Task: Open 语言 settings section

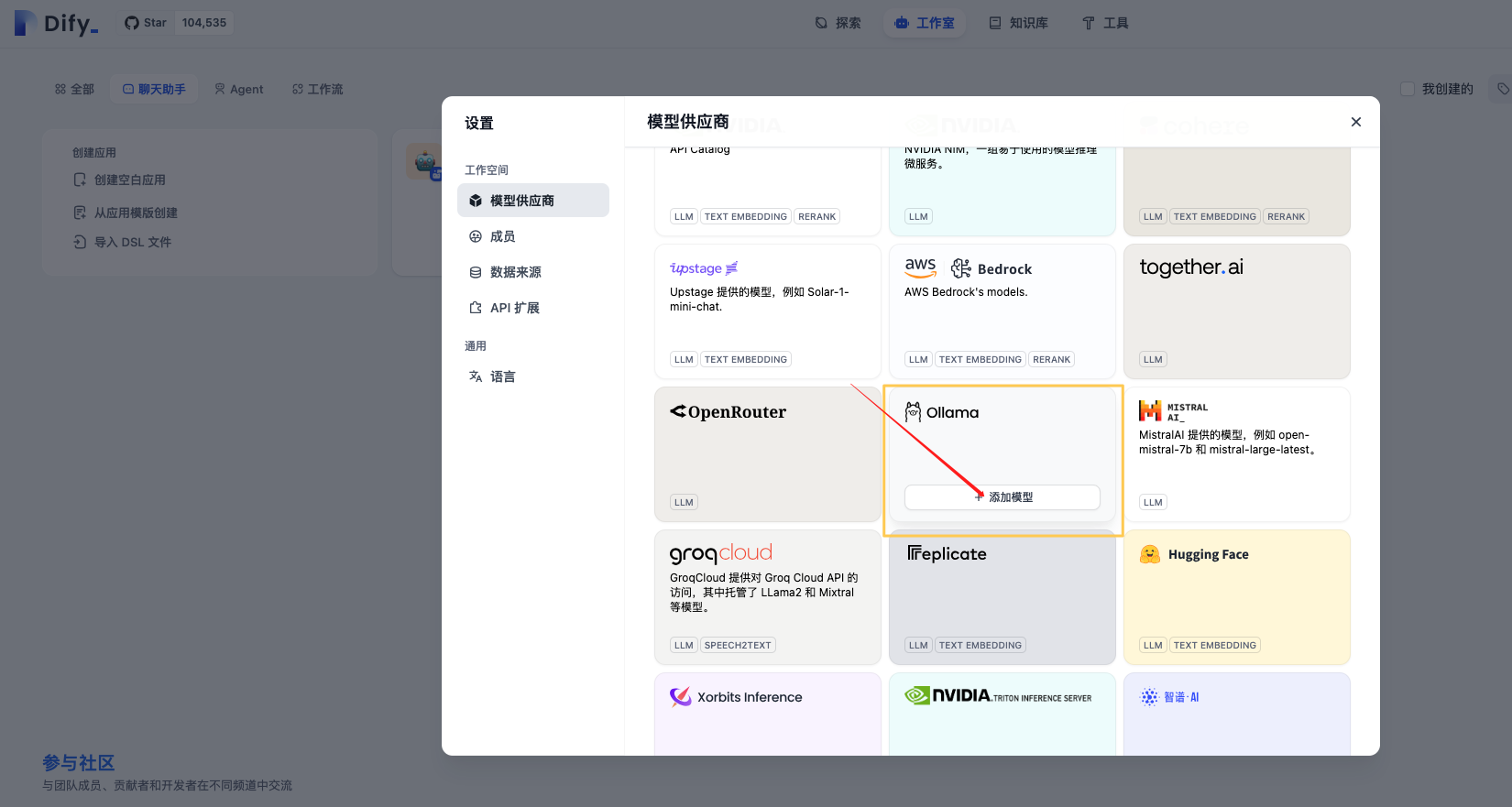Action: coord(533,376)
